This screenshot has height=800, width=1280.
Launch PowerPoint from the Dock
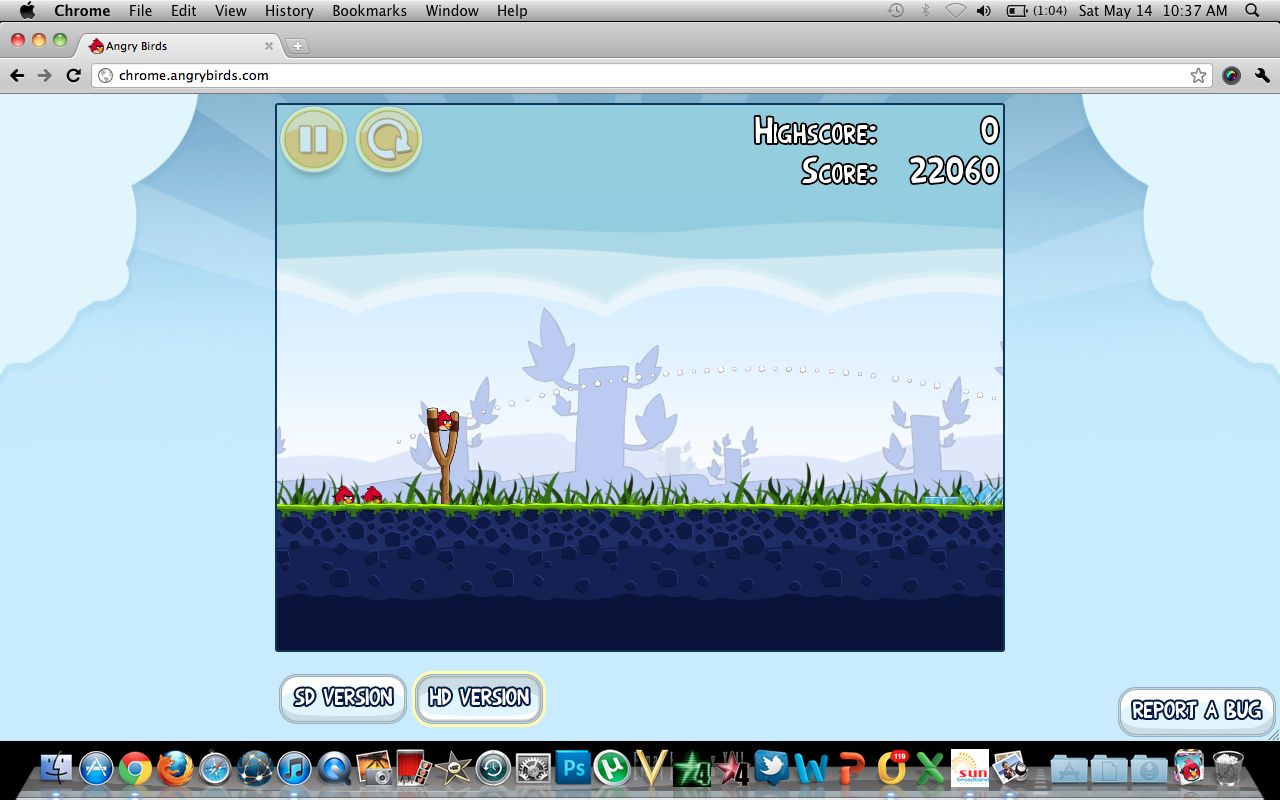(x=851, y=768)
